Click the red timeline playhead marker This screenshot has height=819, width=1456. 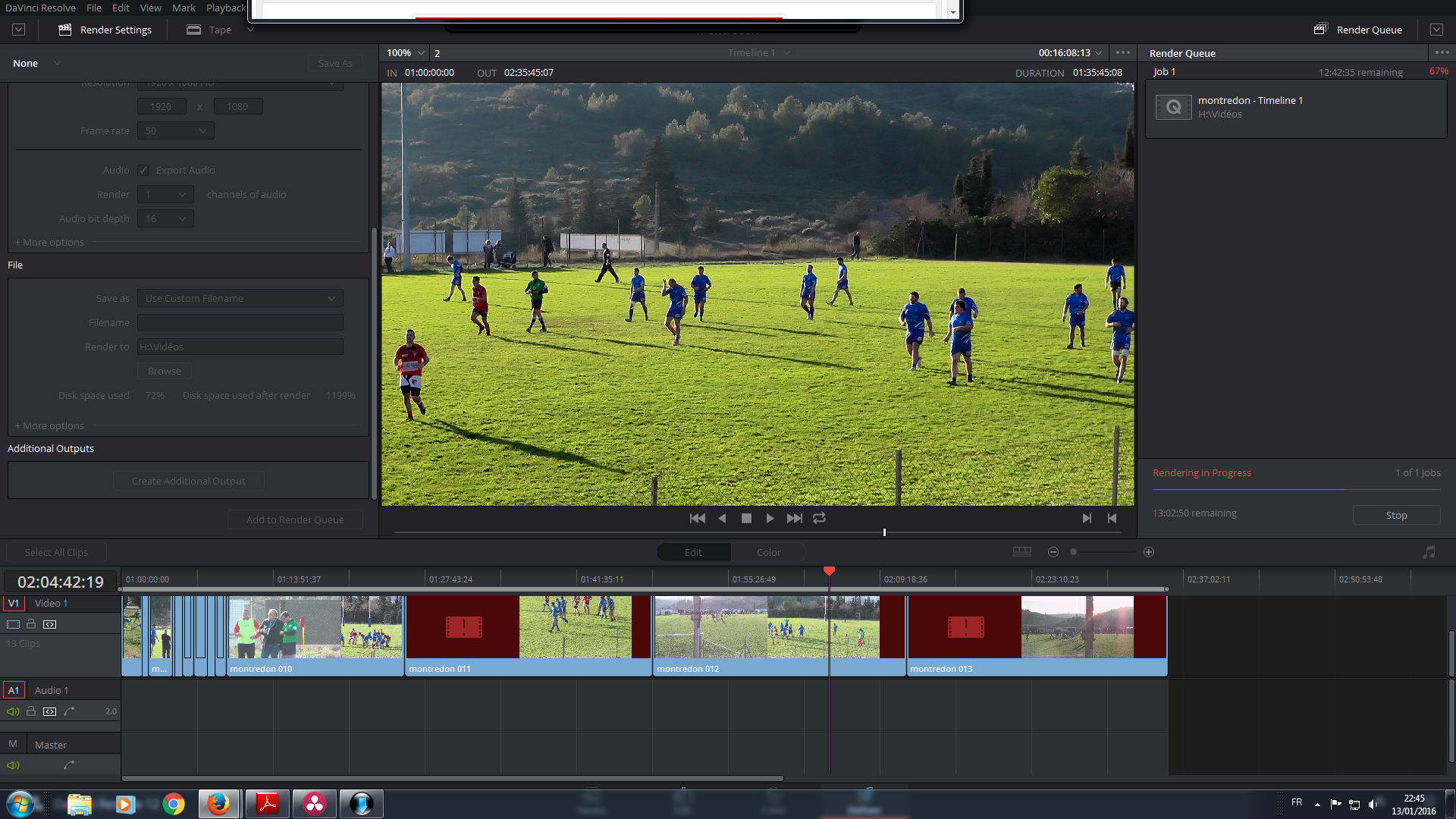[829, 570]
